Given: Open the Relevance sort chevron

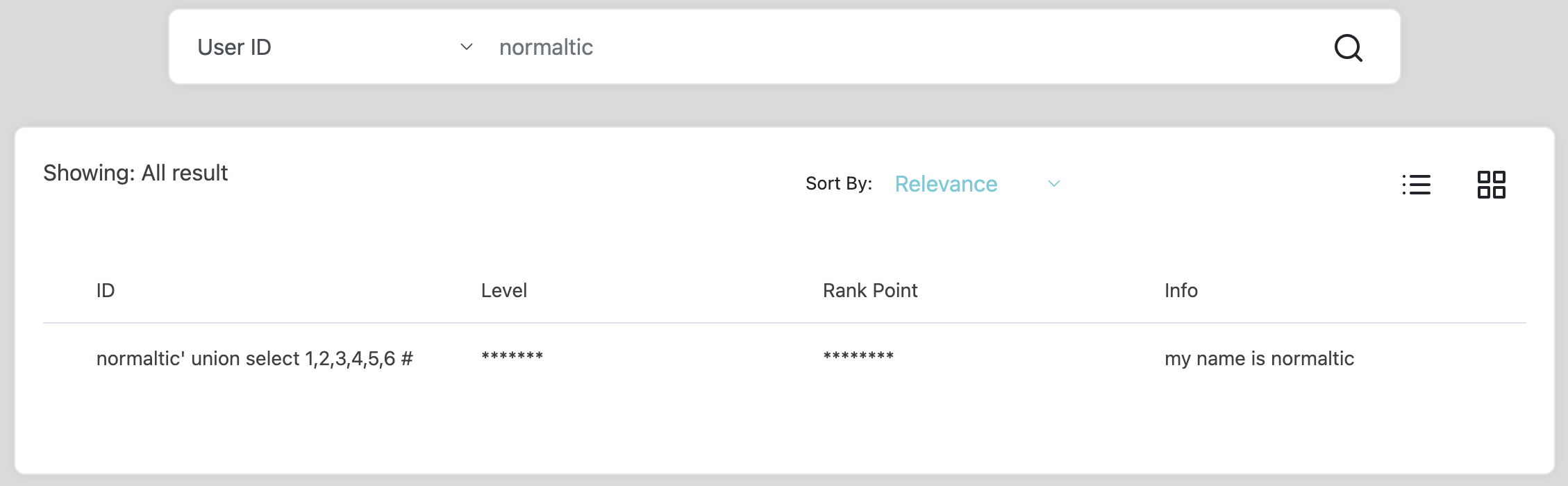Looking at the screenshot, I should [1053, 184].
